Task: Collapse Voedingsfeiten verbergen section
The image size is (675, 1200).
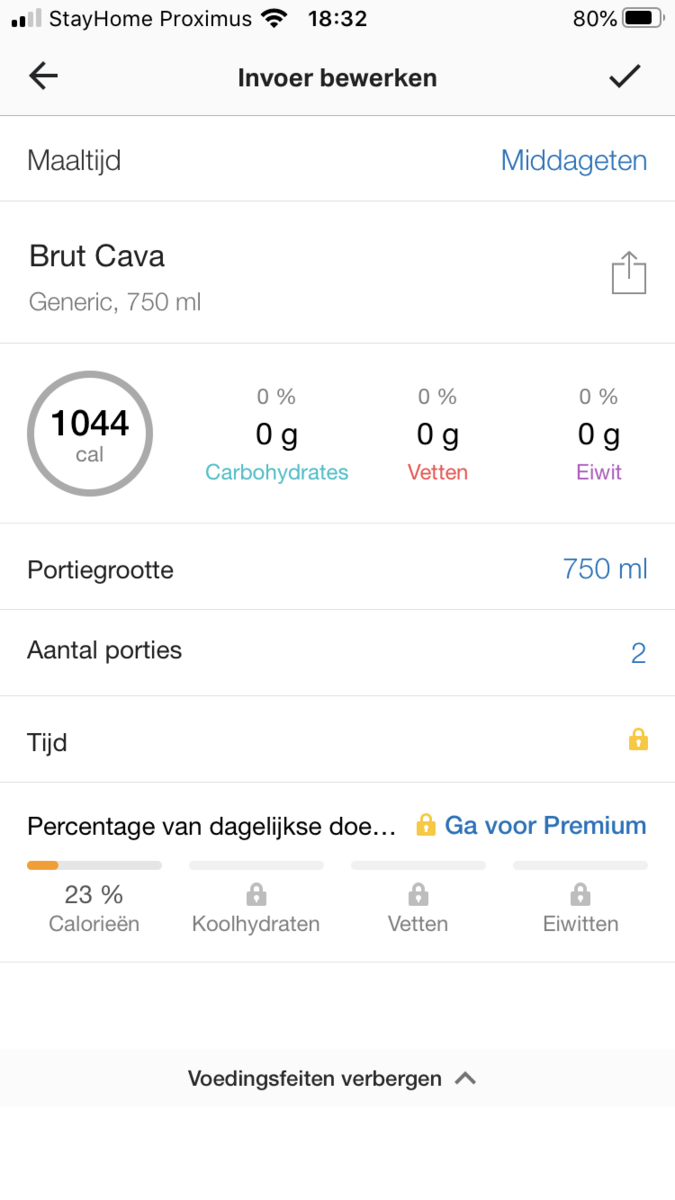Action: tap(332, 1078)
